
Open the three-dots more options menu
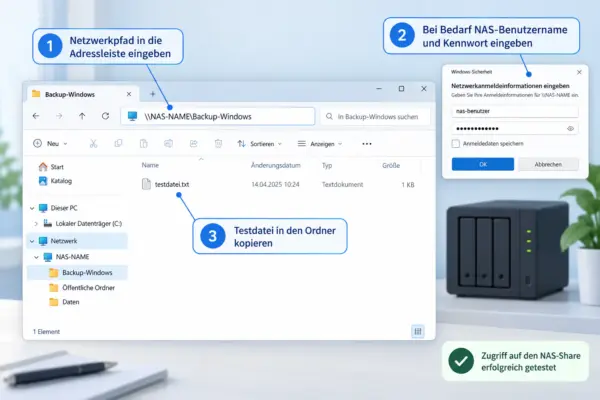pos(367,144)
